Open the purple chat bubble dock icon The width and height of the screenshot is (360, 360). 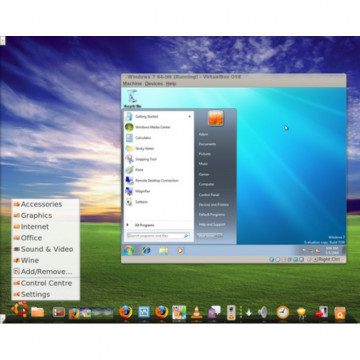(x=214, y=313)
